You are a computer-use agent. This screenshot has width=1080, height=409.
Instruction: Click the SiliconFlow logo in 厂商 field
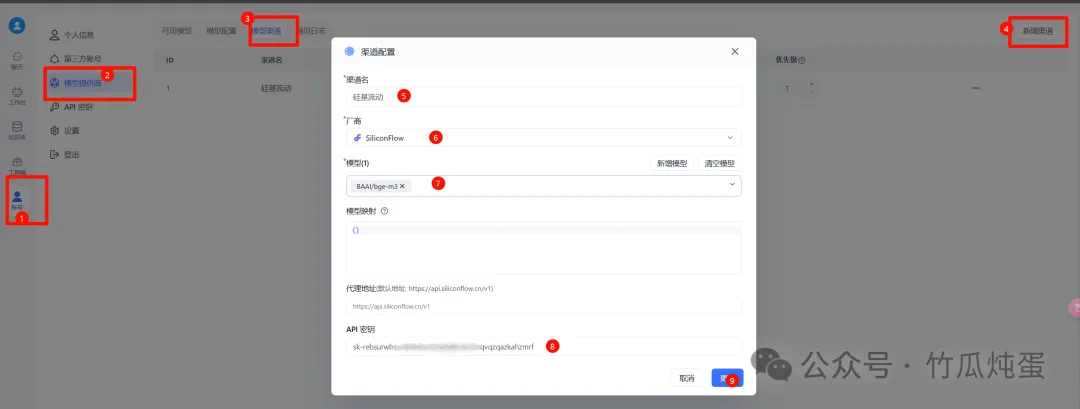357,138
